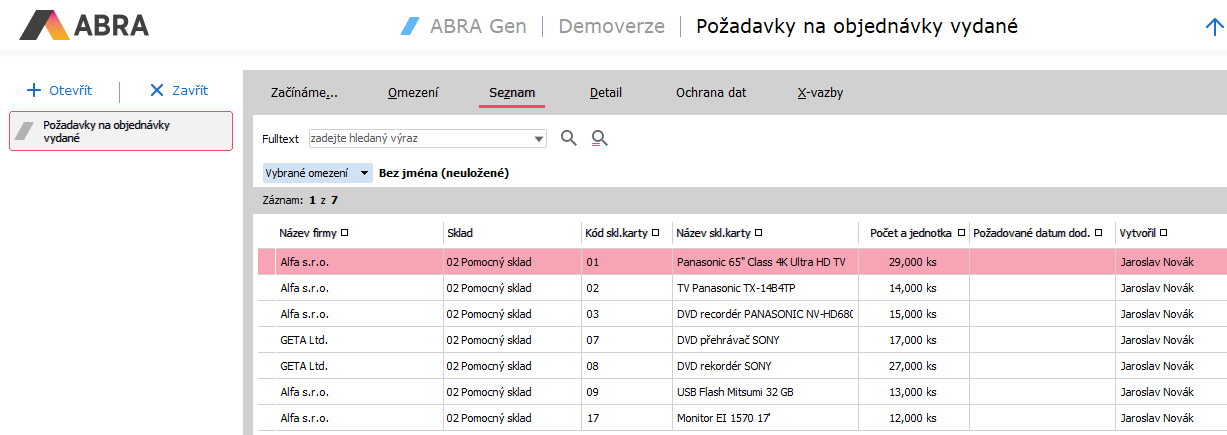The width and height of the screenshot is (1227, 435).
Task: Click the ABRA Gen blue stripe icon
Action: (x=410, y=25)
